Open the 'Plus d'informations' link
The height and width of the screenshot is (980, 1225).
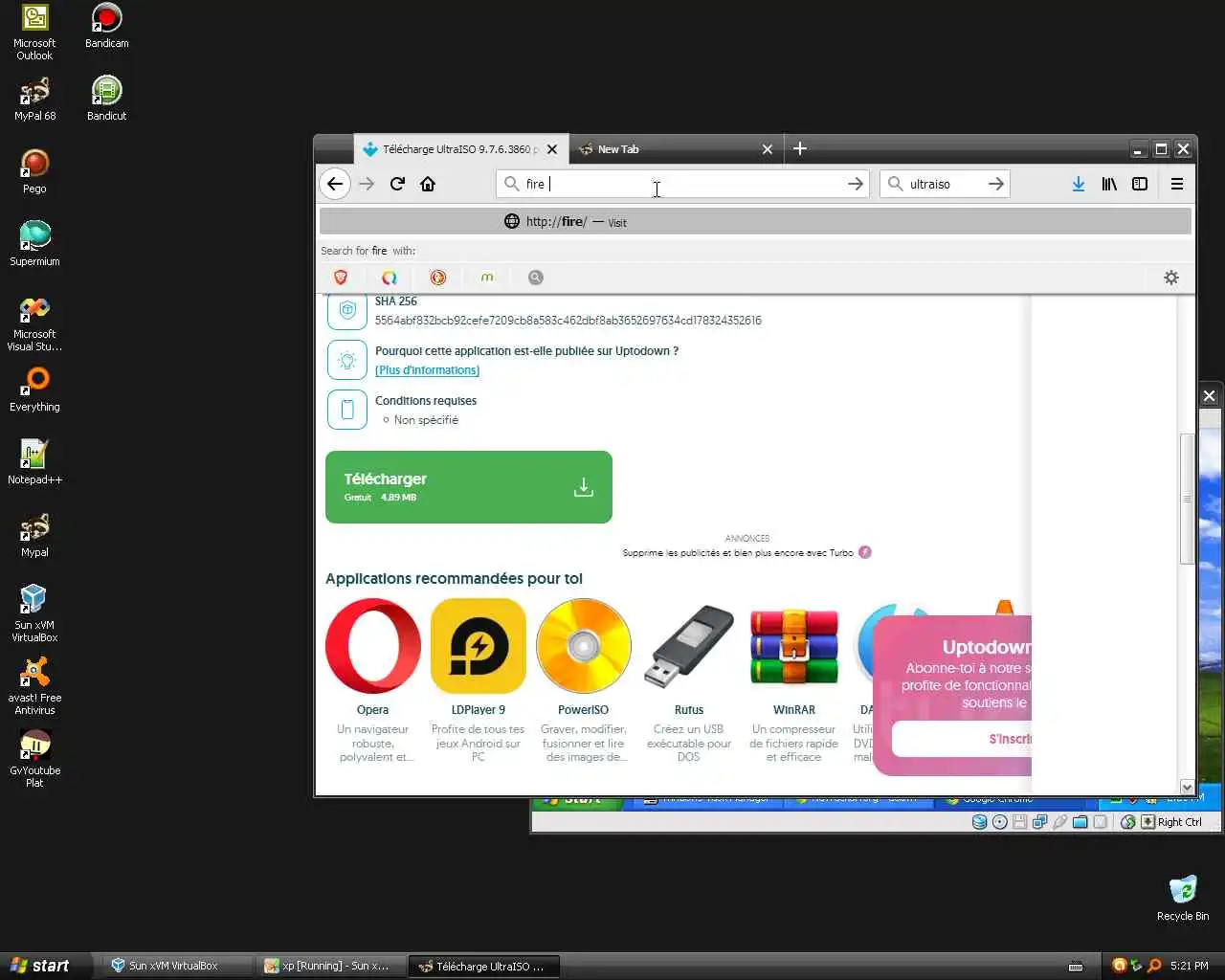click(x=428, y=370)
